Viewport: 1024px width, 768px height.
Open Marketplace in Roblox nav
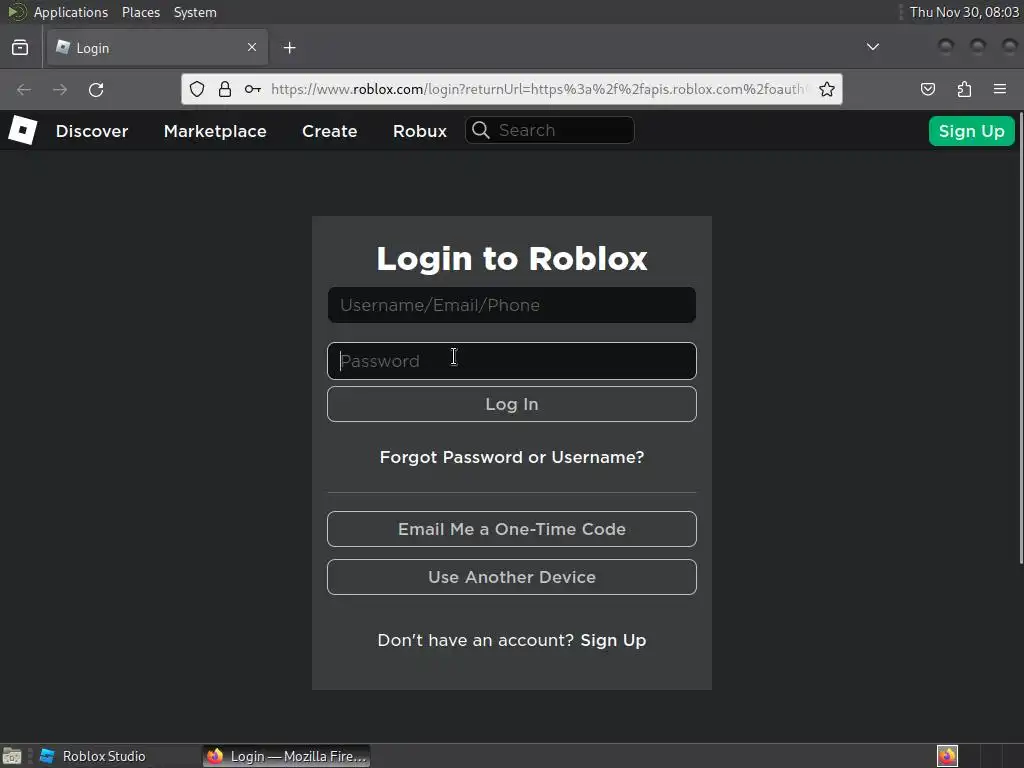[215, 131]
